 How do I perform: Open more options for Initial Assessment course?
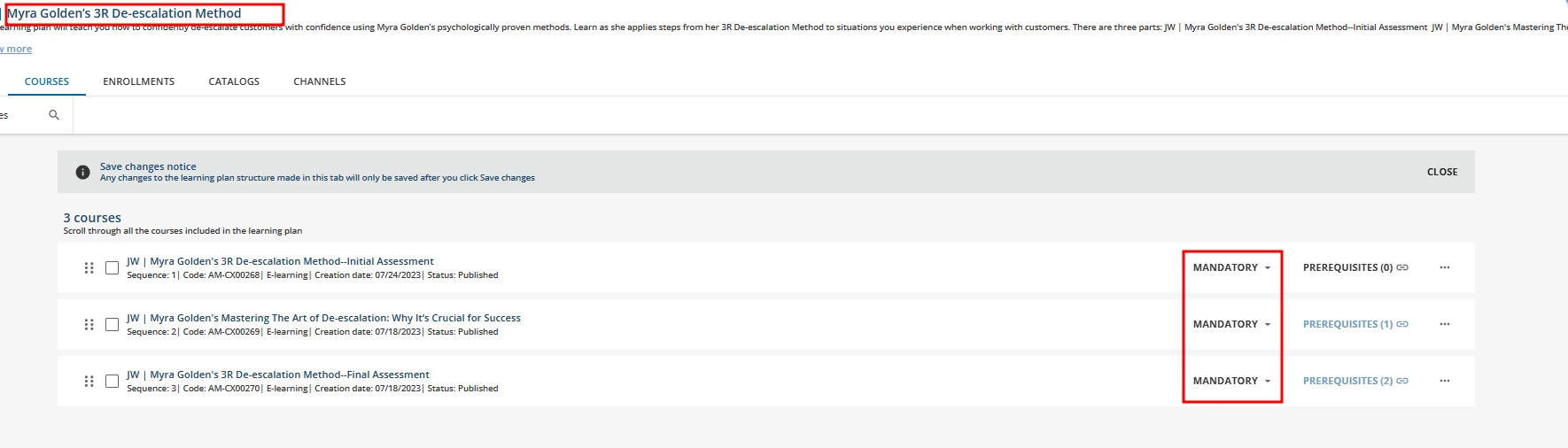pos(1445,267)
